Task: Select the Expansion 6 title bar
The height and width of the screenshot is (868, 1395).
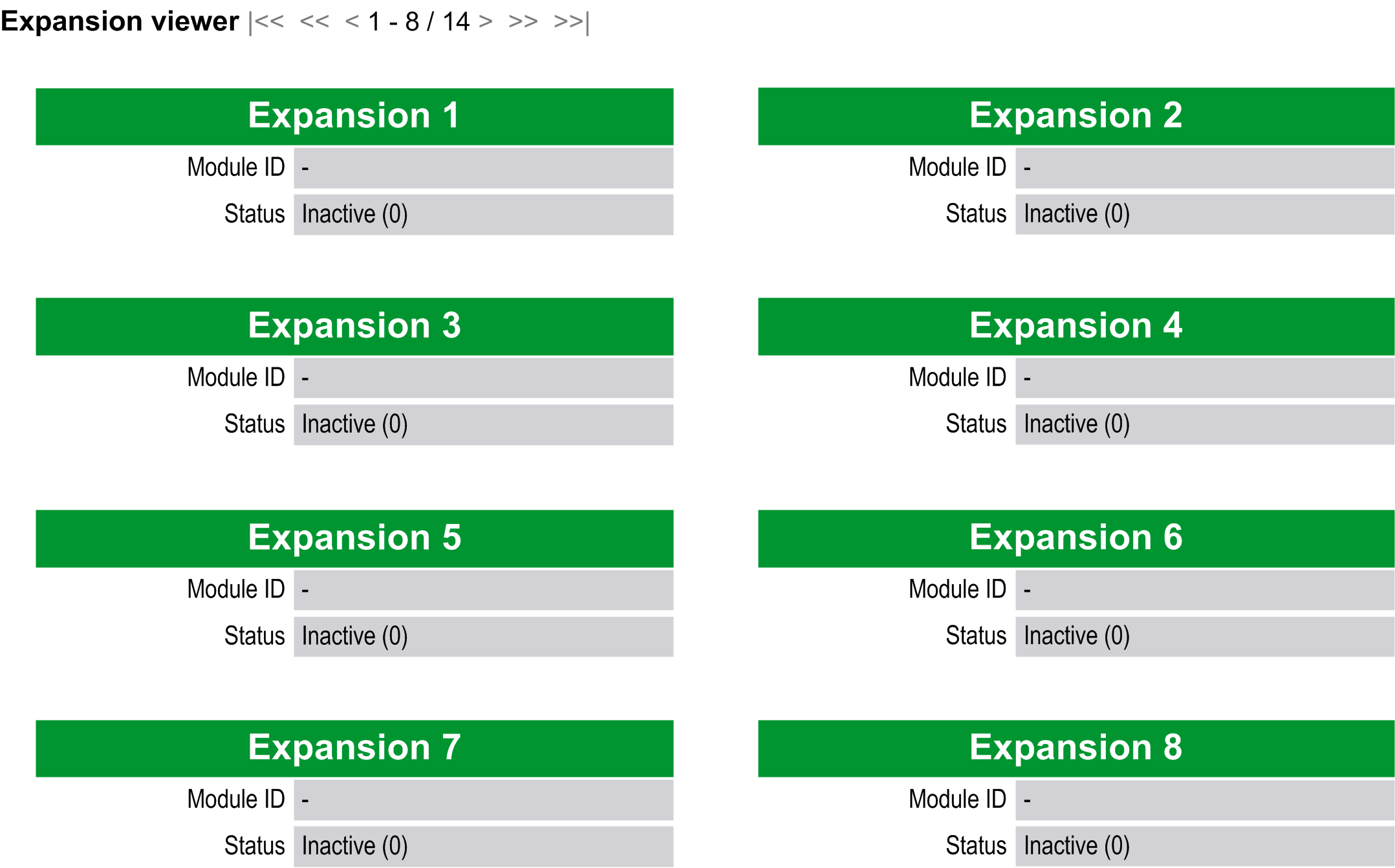Action: click(x=1076, y=538)
